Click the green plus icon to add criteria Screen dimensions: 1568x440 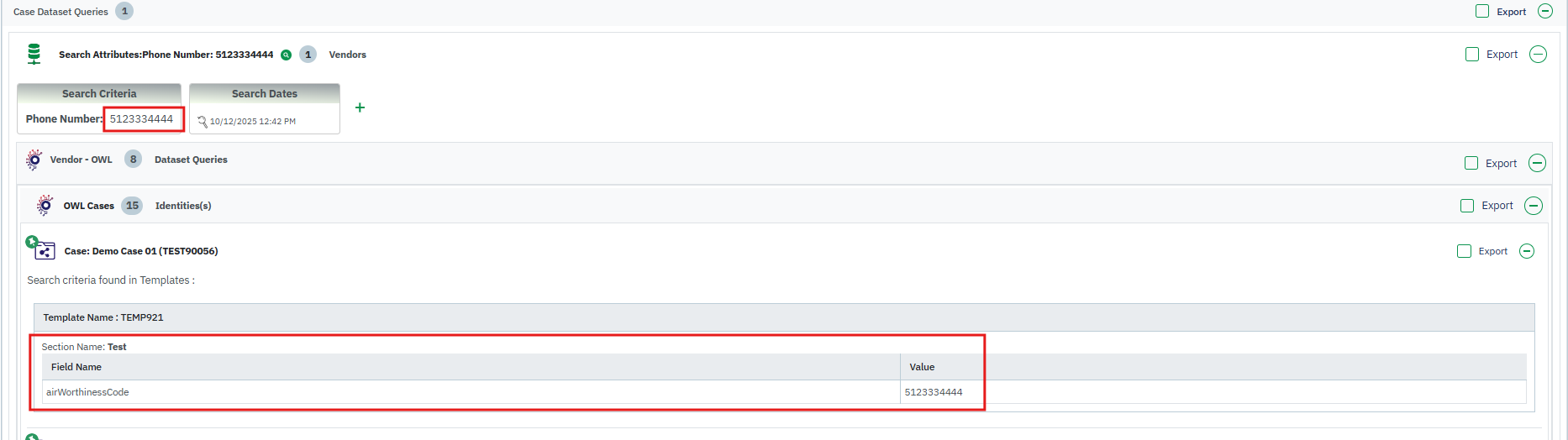(360, 107)
